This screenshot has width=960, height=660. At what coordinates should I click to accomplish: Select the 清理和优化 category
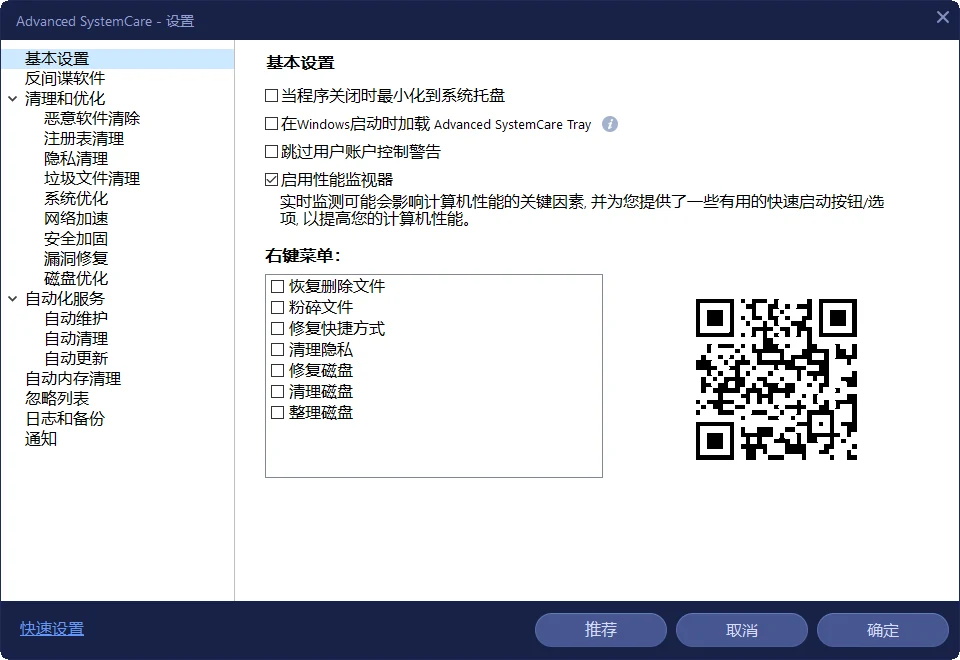(65, 99)
